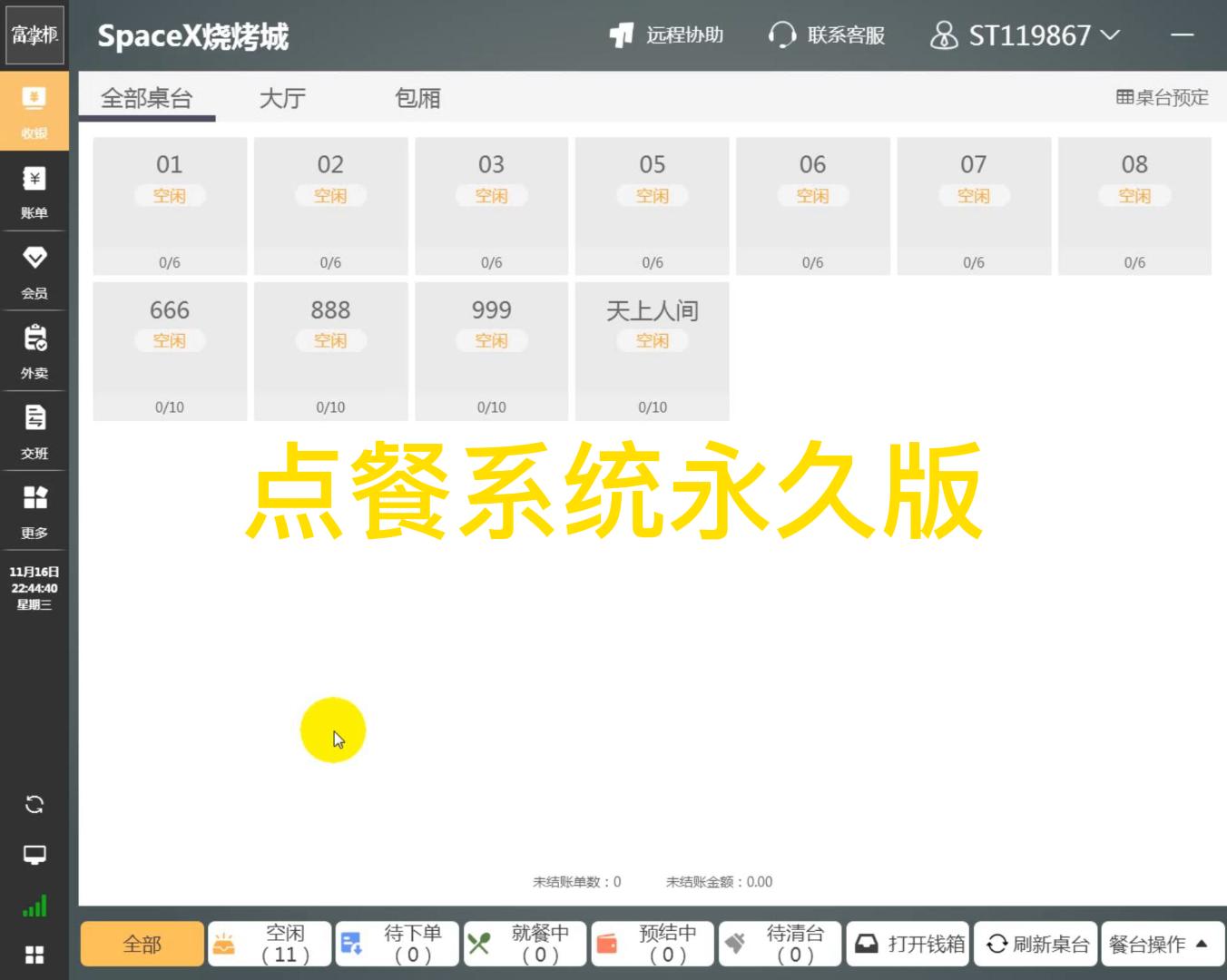Click the 空闲 status badge on table 01
The image size is (1227, 980).
point(170,195)
